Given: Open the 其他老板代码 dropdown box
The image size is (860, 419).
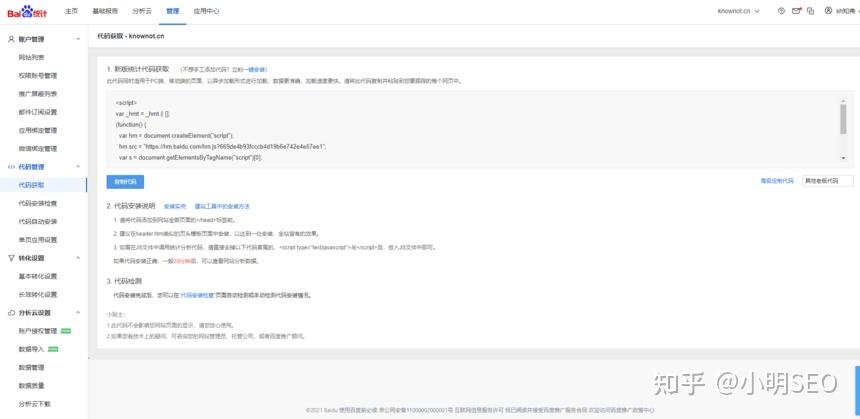Looking at the screenshot, I should (x=828, y=180).
